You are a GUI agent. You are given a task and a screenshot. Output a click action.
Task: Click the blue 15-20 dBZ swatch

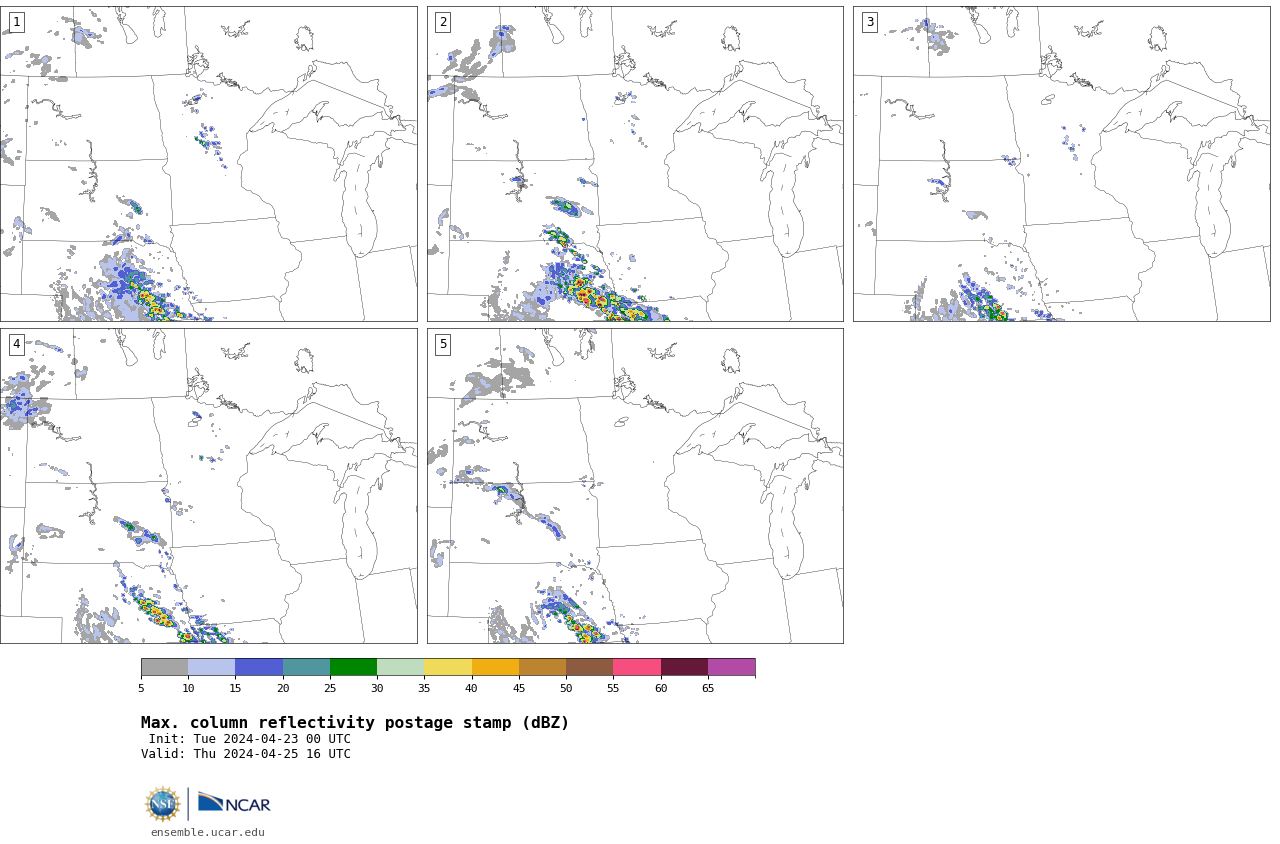click(259, 667)
